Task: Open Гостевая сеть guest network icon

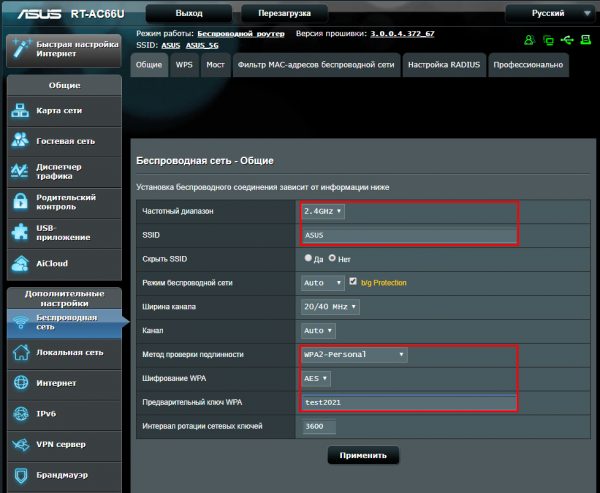Action: (x=21, y=141)
